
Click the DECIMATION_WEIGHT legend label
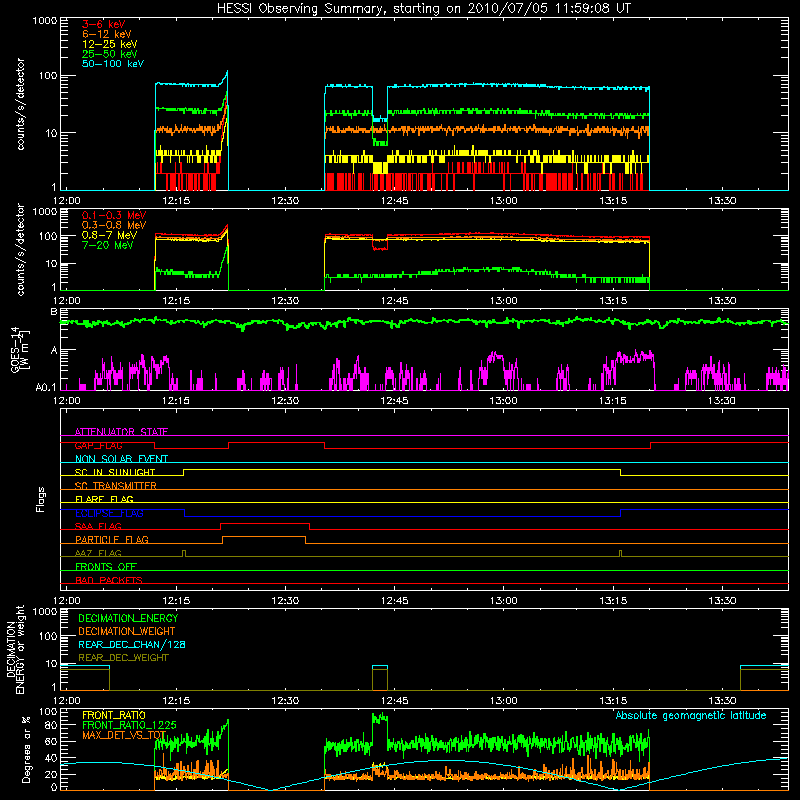pyautogui.click(x=127, y=631)
